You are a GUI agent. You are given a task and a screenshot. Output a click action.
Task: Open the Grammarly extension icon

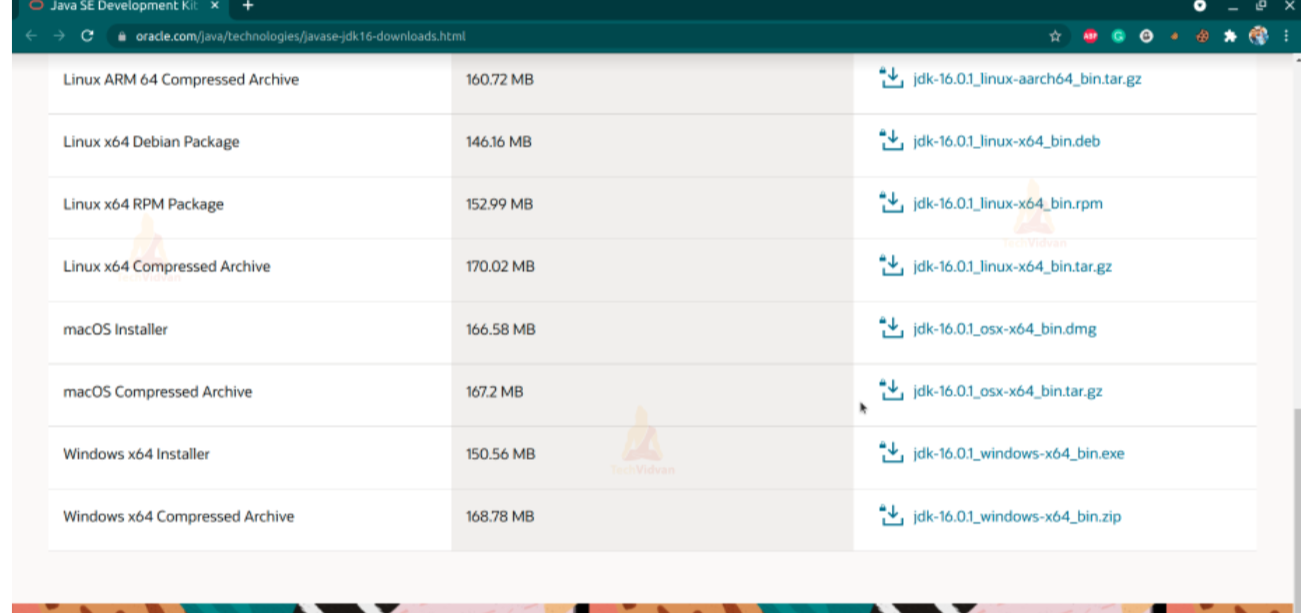tap(1118, 36)
